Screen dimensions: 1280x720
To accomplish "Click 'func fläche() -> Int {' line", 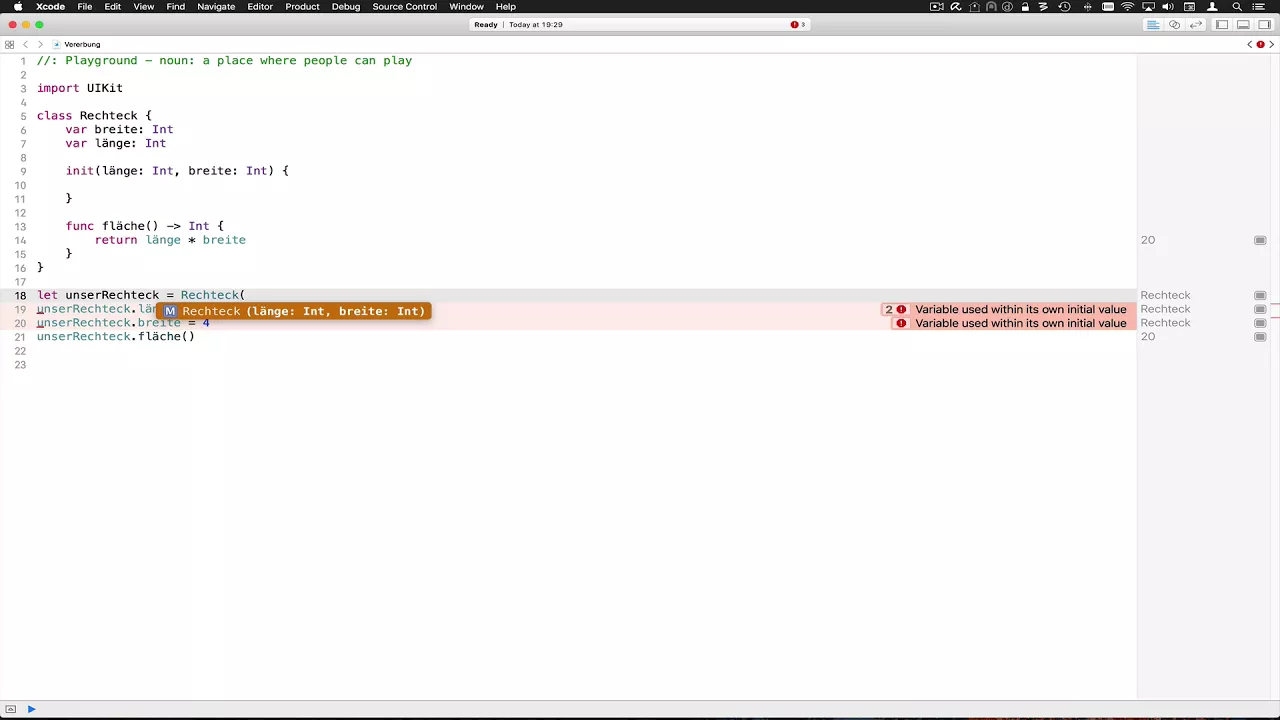I will [x=145, y=226].
